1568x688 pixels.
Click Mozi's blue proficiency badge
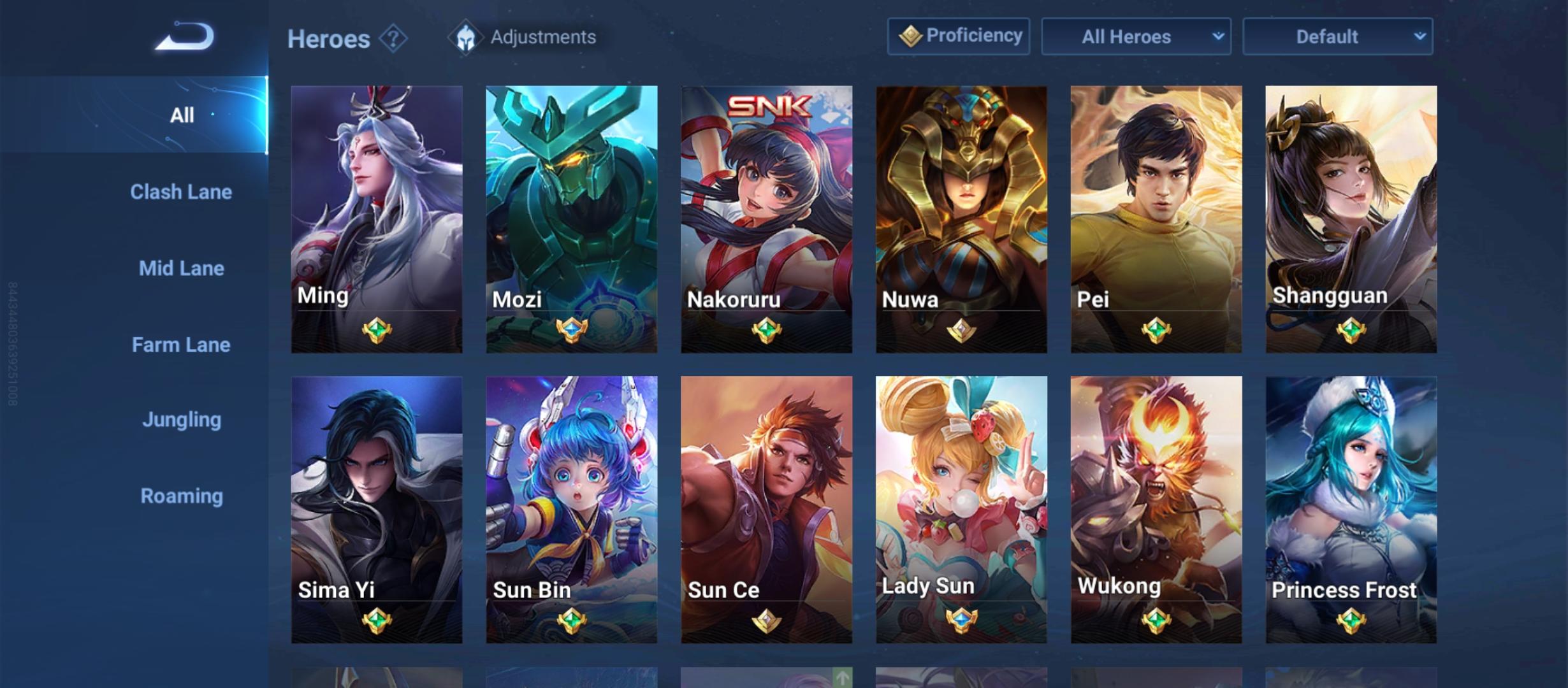click(x=572, y=331)
